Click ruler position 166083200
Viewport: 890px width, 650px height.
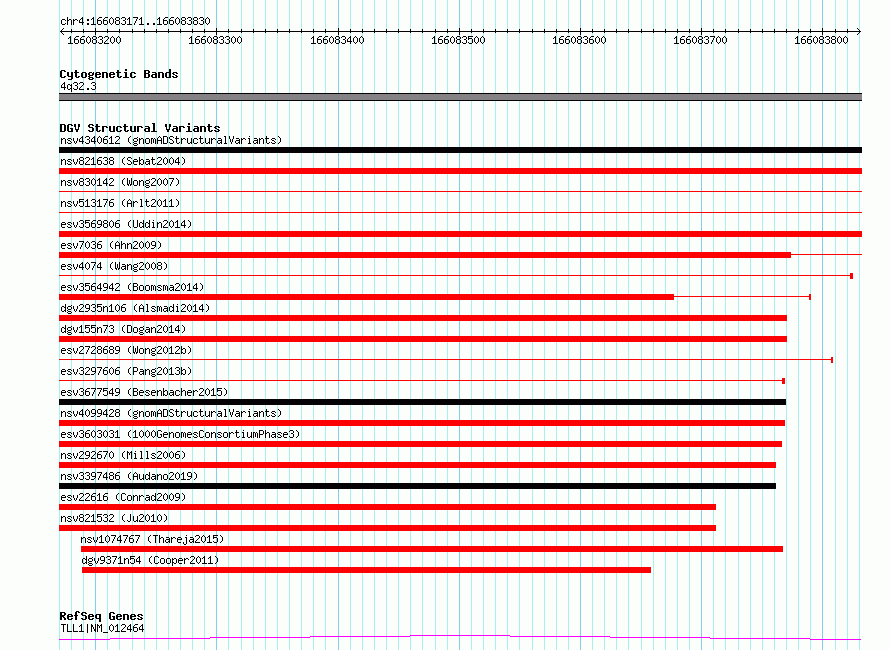point(94,40)
